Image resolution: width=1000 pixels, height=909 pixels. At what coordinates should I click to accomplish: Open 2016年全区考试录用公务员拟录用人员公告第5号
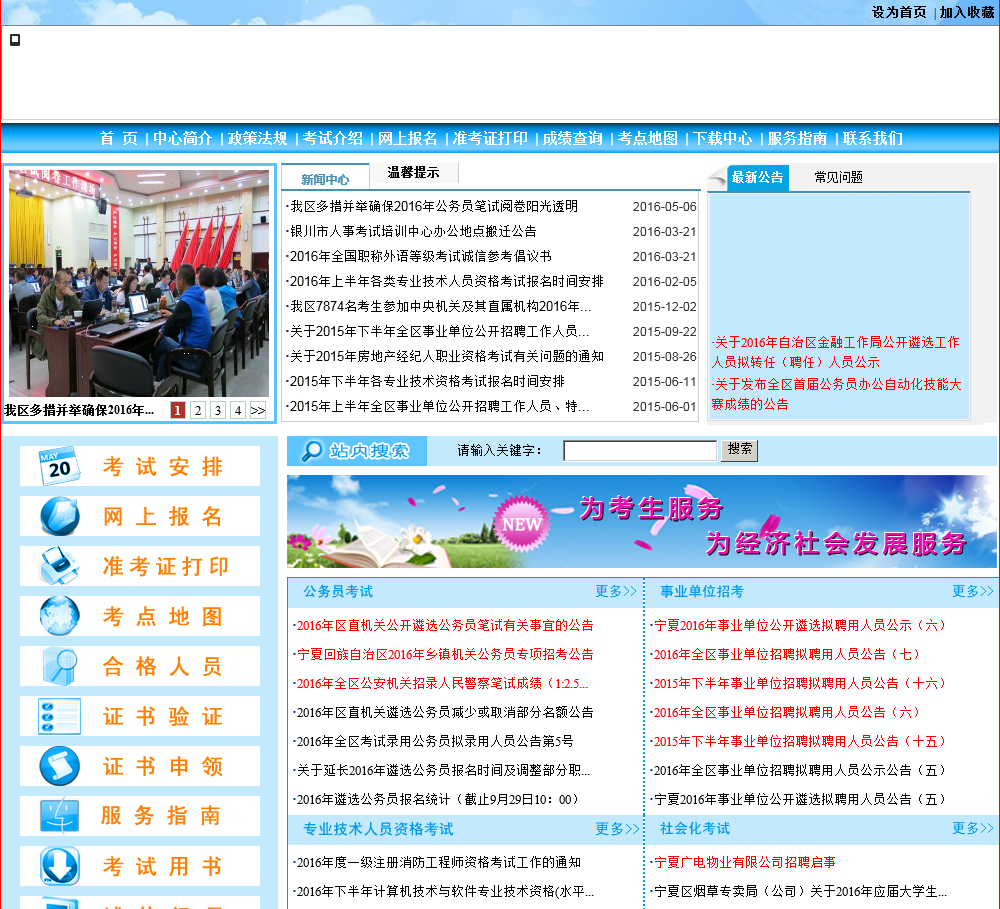tap(435, 741)
